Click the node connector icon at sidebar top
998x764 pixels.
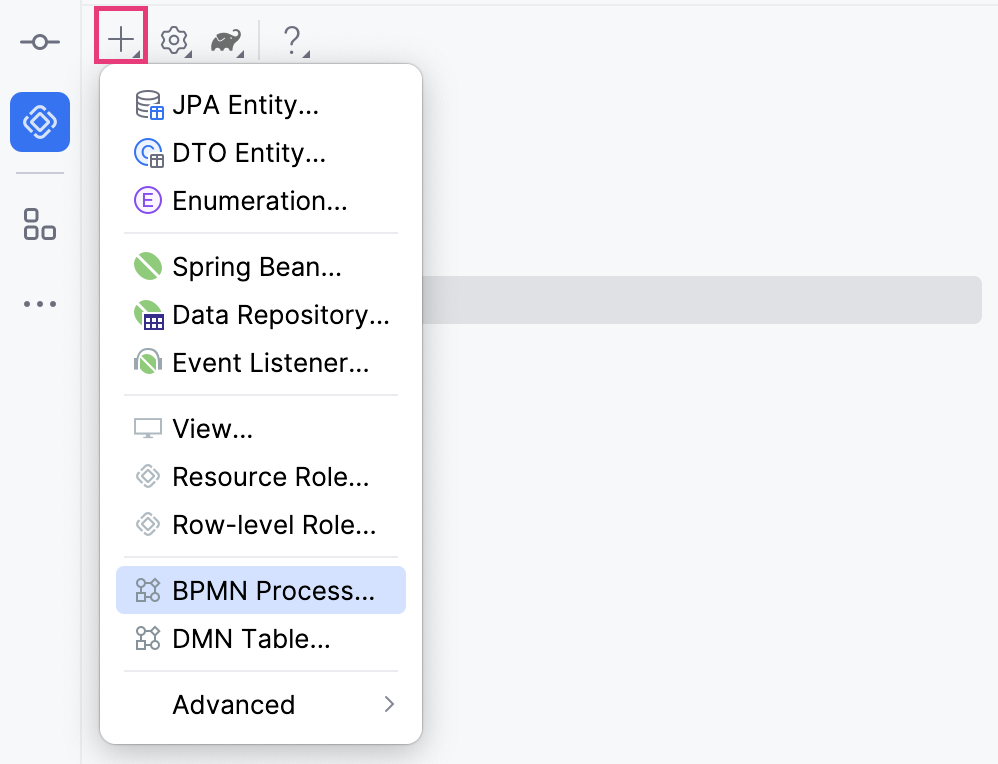pyautogui.click(x=40, y=42)
